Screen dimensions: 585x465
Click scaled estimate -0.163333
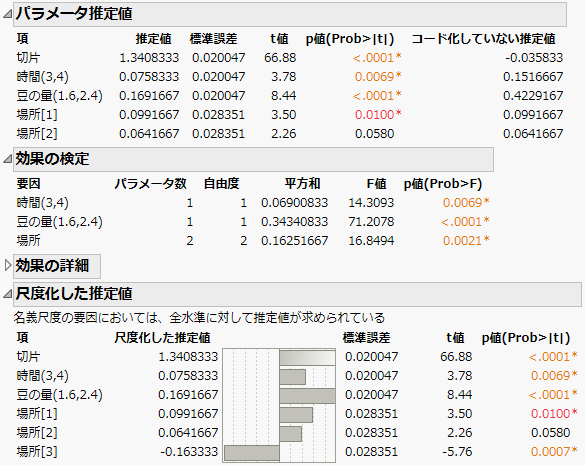pos(189,452)
